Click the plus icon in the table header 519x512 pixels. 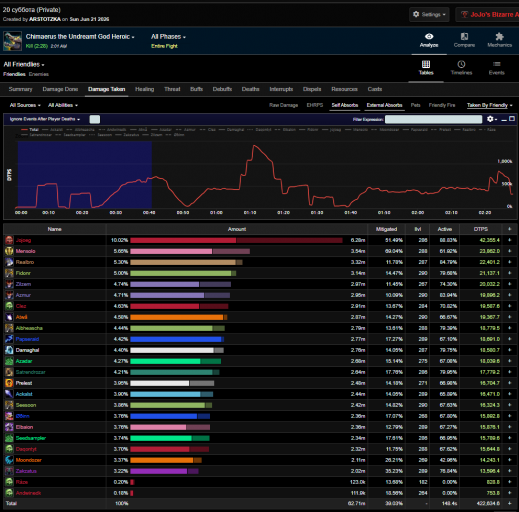509,229
